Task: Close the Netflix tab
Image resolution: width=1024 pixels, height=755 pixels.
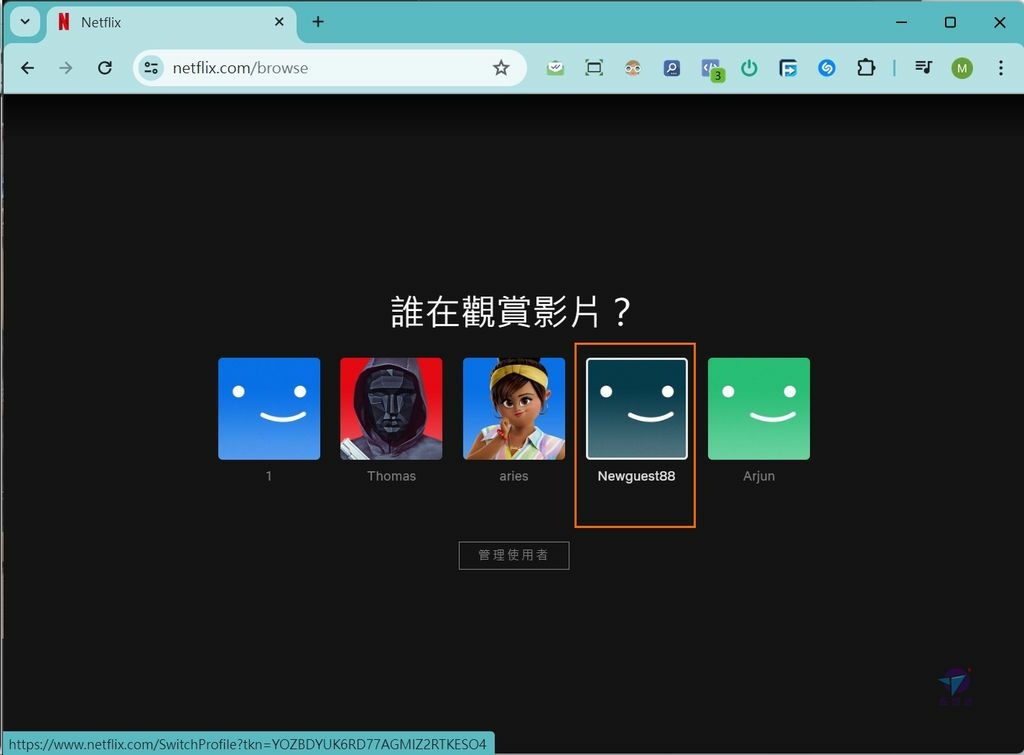Action: [x=280, y=22]
